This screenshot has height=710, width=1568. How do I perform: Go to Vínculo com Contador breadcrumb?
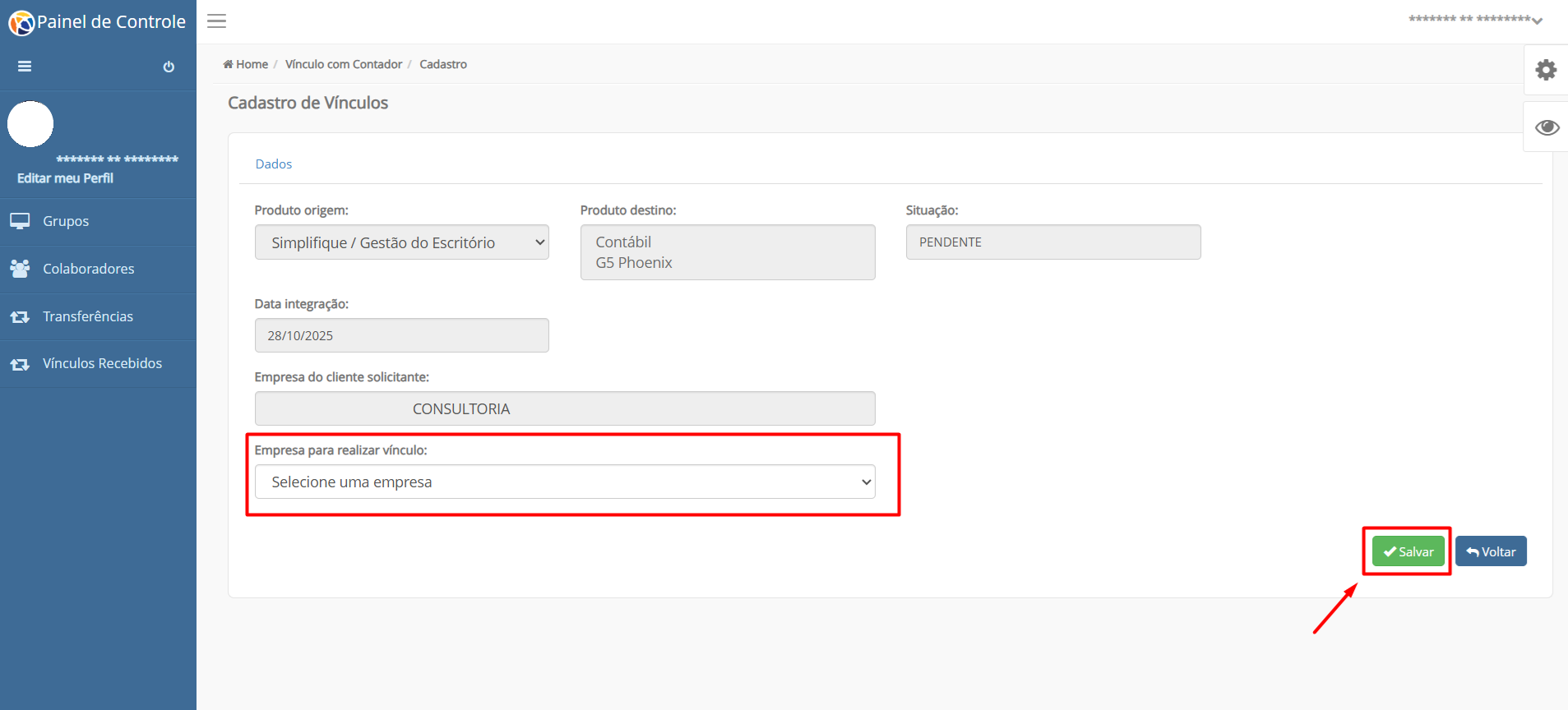[x=344, y=64]
